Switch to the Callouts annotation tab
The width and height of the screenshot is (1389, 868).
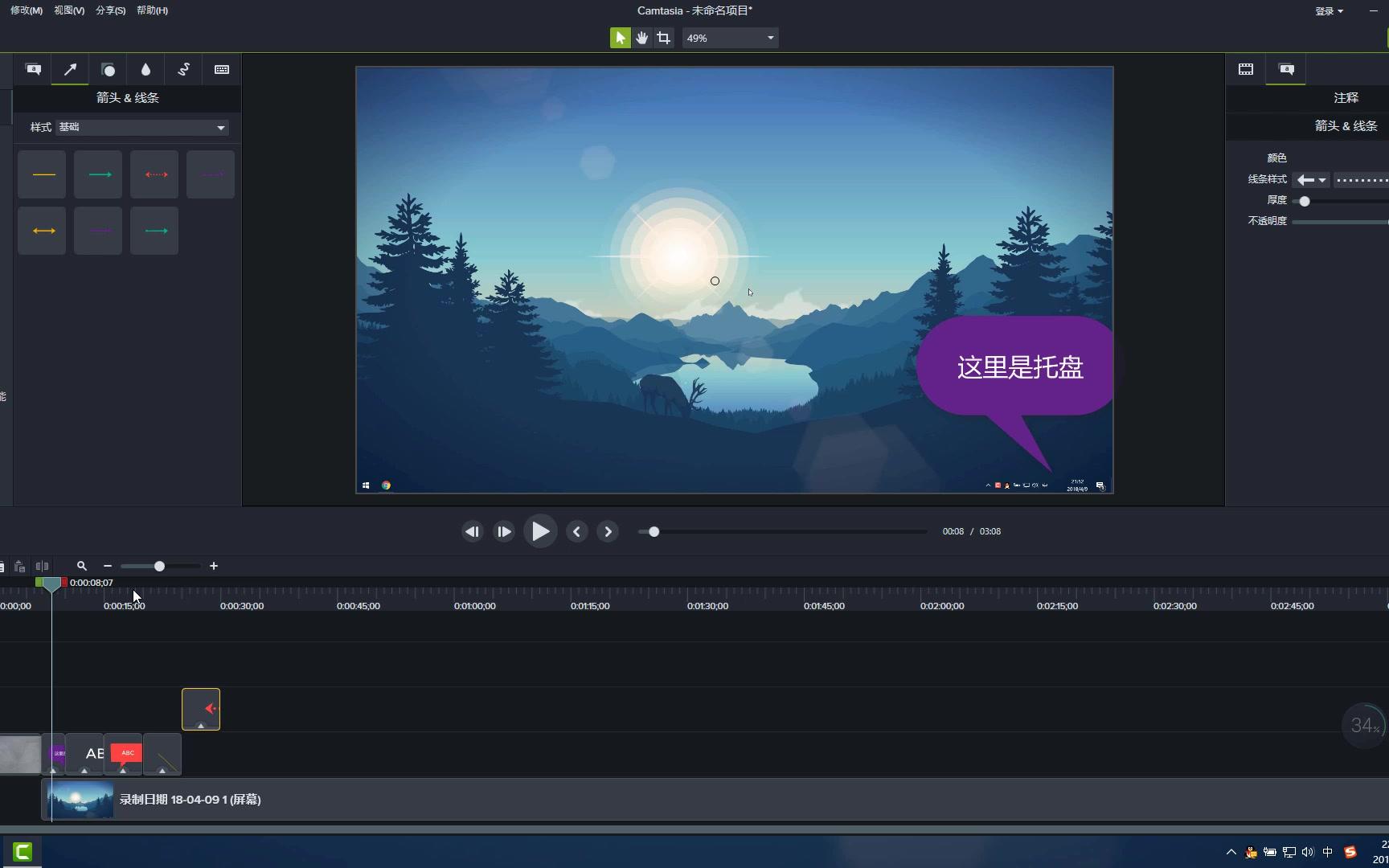tap(33, 69)
